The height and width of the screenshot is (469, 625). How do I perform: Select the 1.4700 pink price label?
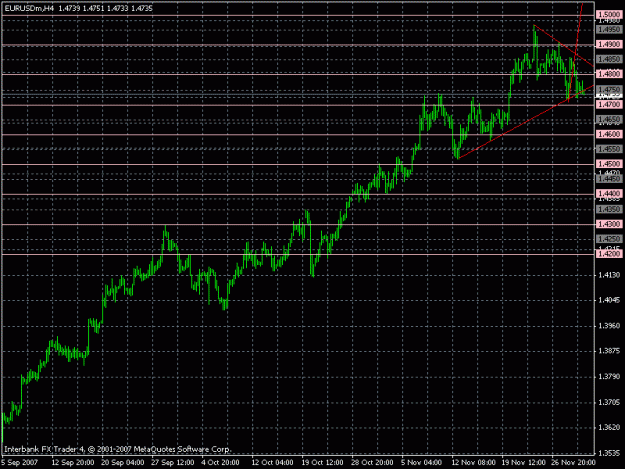pos(609,104)
